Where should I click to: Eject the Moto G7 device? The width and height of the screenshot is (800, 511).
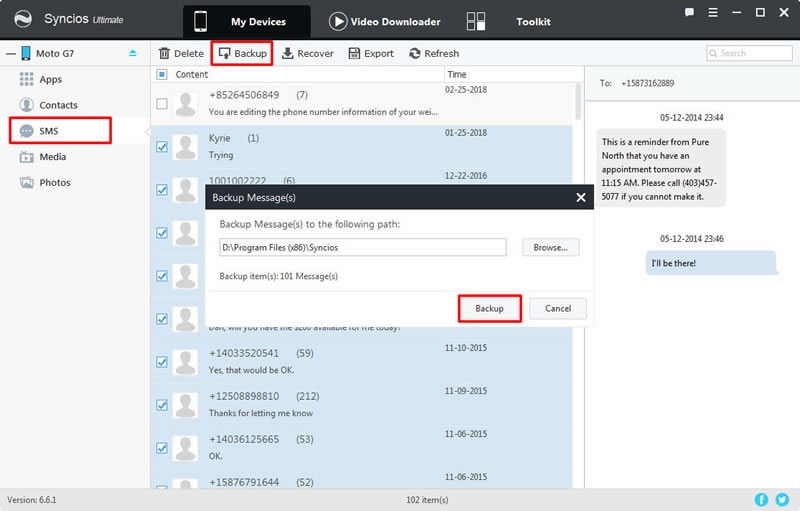(133, 53)
